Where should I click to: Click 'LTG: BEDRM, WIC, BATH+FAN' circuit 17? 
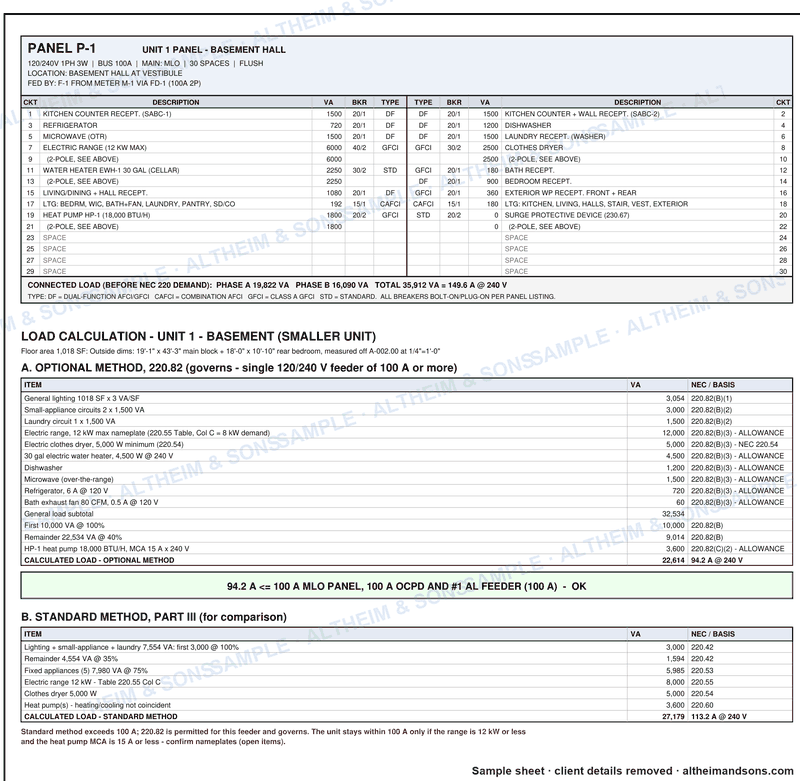coord(139,204)
